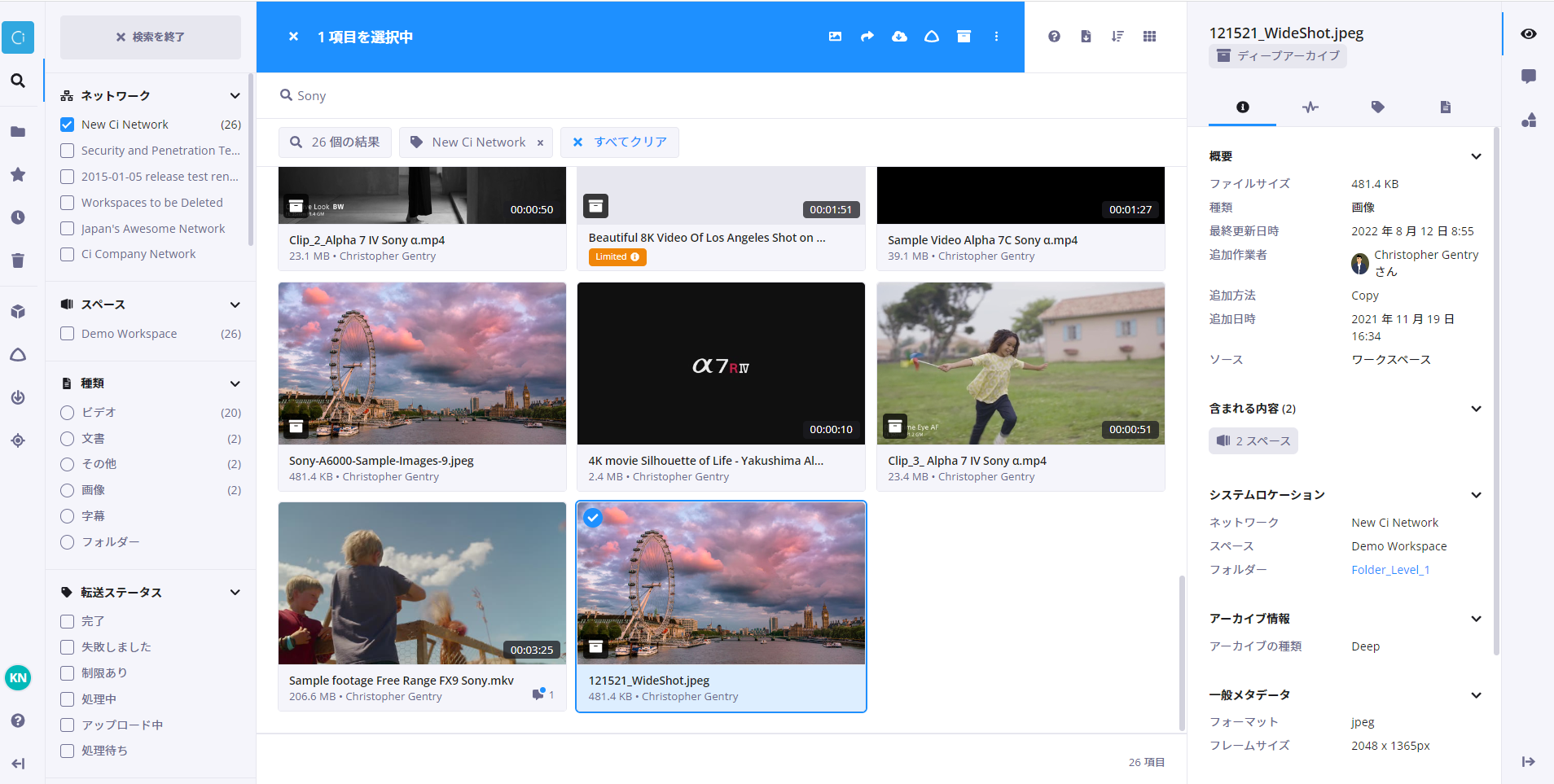Click the Ci logo home icon
The image size is (1554, 784).
18,37
